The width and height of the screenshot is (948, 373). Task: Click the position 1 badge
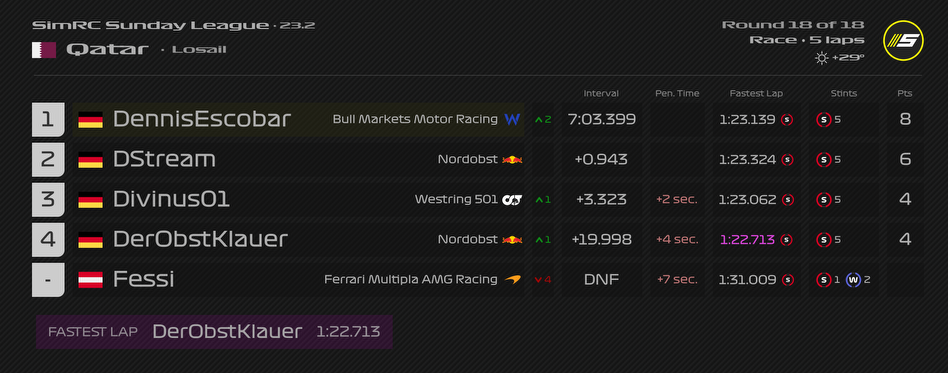tap(48, 120)
